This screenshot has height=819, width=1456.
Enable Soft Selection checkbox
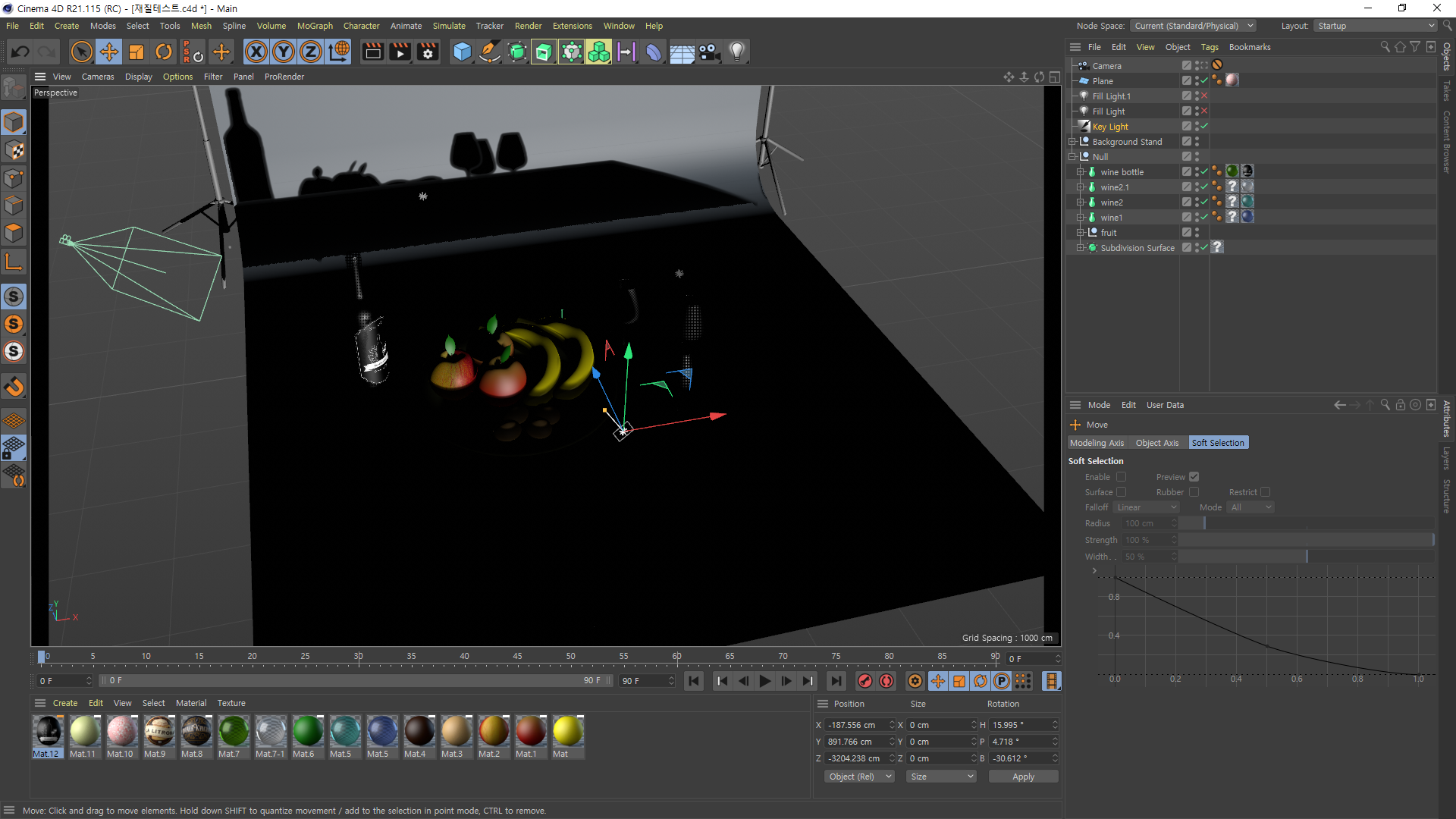(1121, 477)
